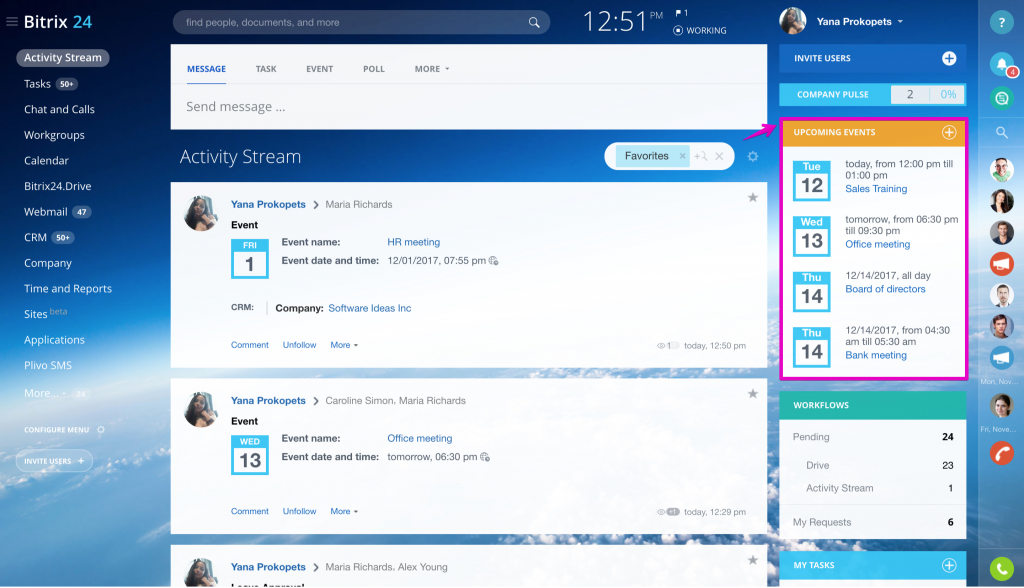
Task: Click the Send message input field
Action: click(469, 106)
